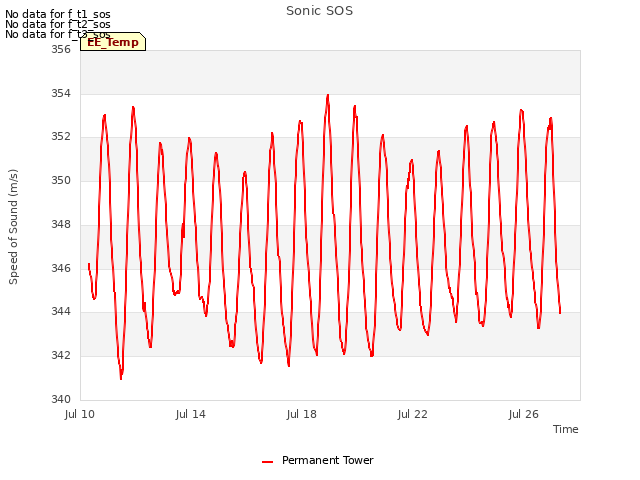Viewport: 640px width, 480px height.
Task: Click the EE_Temp annotation label
Action: pyautogui.click(x=113, y=42)
